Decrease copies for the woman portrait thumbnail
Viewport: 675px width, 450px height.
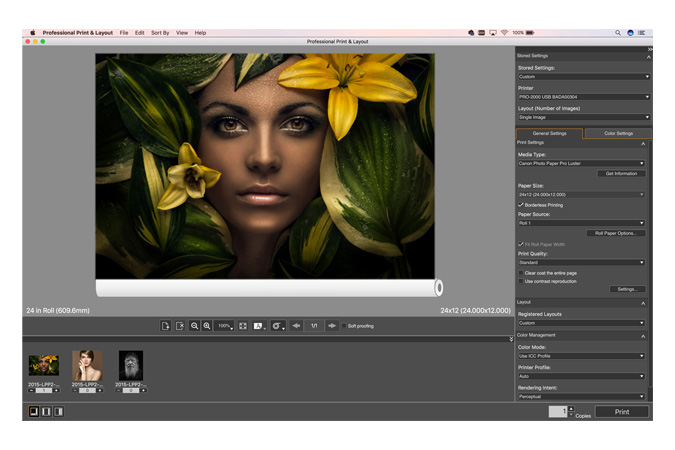75,391
